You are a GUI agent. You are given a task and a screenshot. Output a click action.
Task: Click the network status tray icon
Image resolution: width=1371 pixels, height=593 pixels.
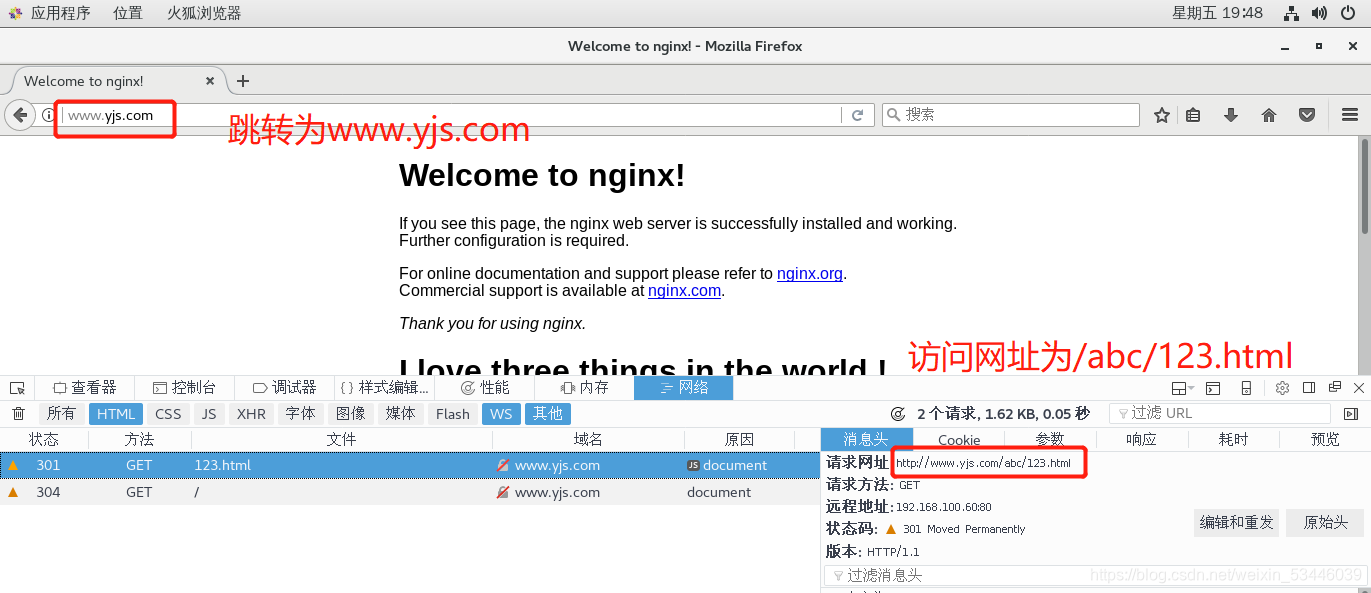pos(1291,13)
